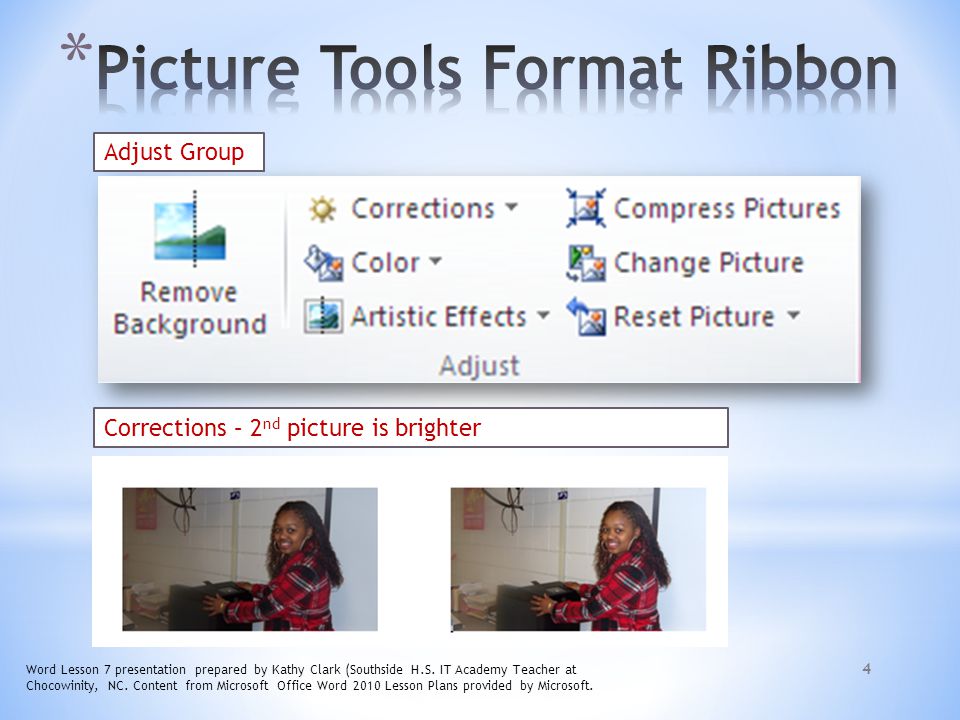Image resolution: width=960 pixels, height=720 pixels.
Task: Click the Adjust group name label
Action: click(x=479, y=366)
